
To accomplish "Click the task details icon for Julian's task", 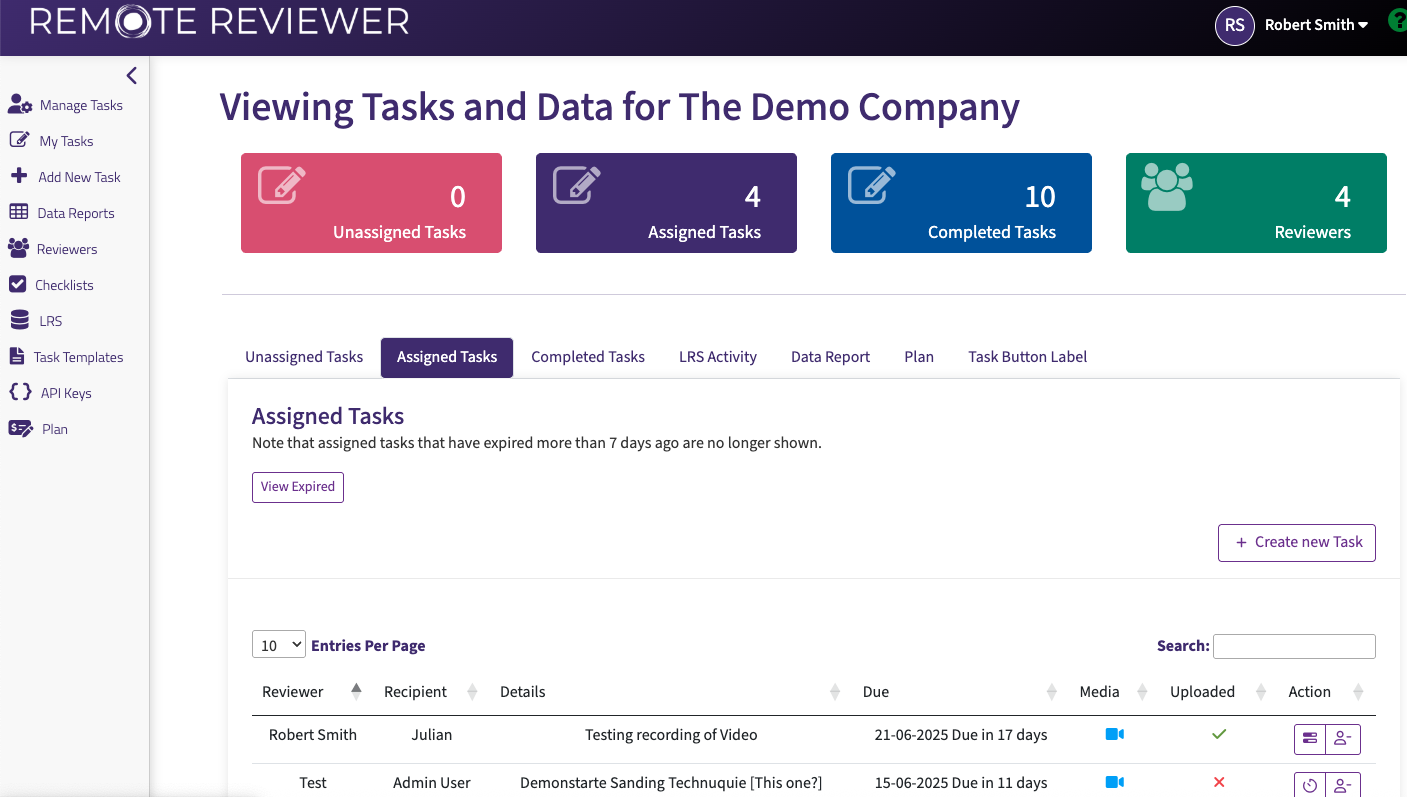I will (x=1310, y=739).
